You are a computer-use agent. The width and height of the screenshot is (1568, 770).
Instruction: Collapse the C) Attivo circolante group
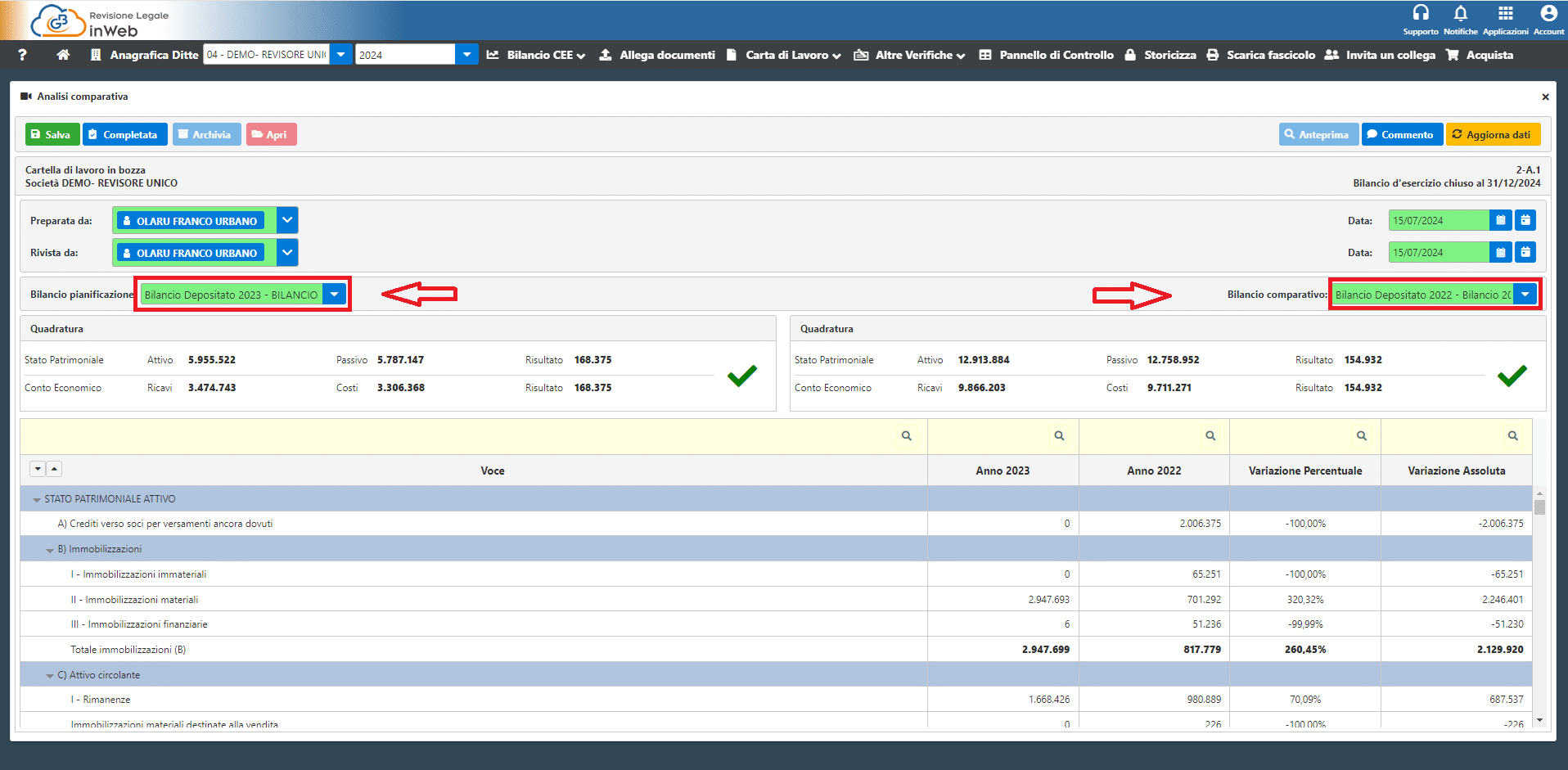pyautogui.click(x=50, y=676)
